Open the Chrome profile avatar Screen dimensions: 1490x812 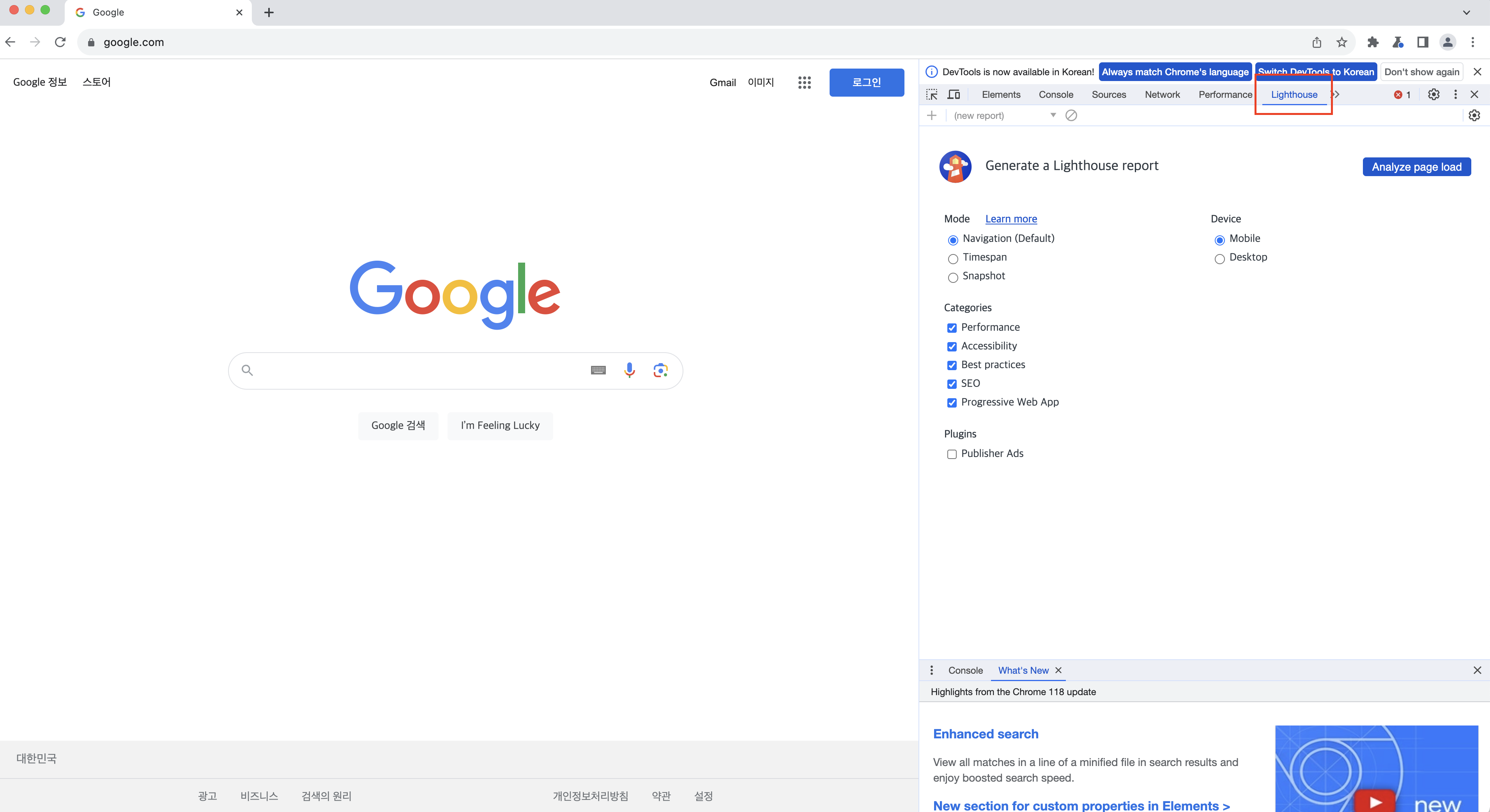pos(1447,42)
